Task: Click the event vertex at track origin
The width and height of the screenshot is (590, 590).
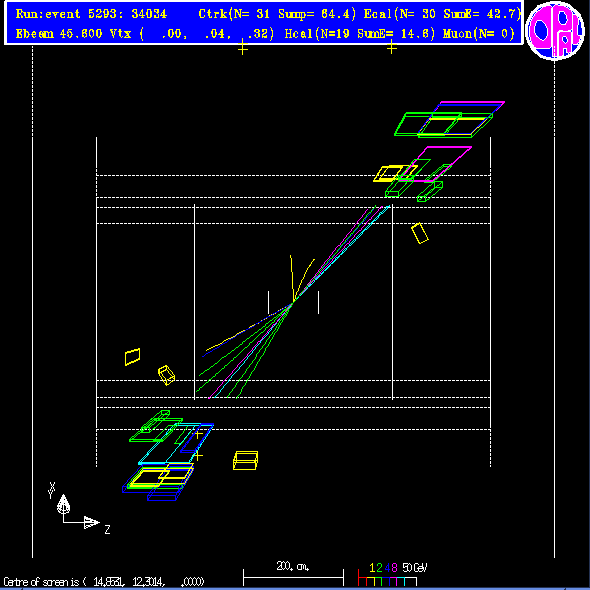Action: (292, 302)
